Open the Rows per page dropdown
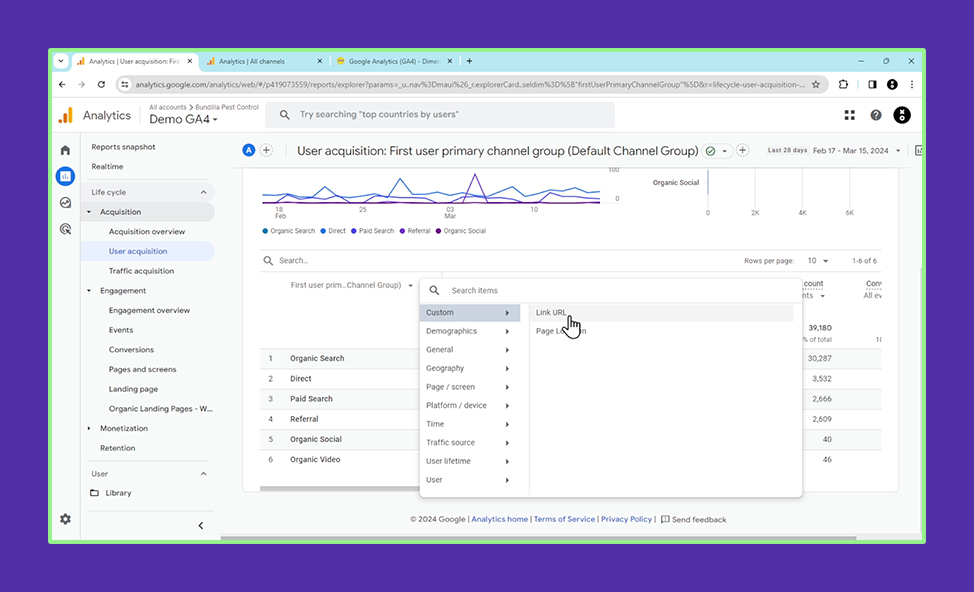The image size is (974, 592). pos(817,261)
